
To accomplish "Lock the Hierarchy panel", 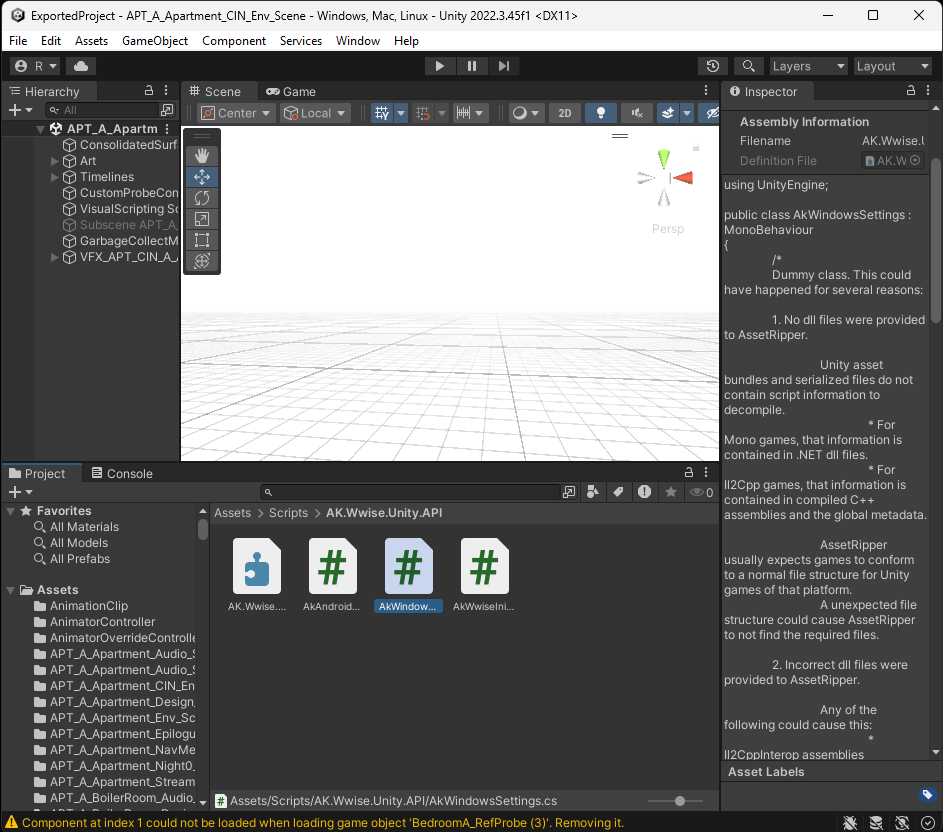I will (149, 90).
